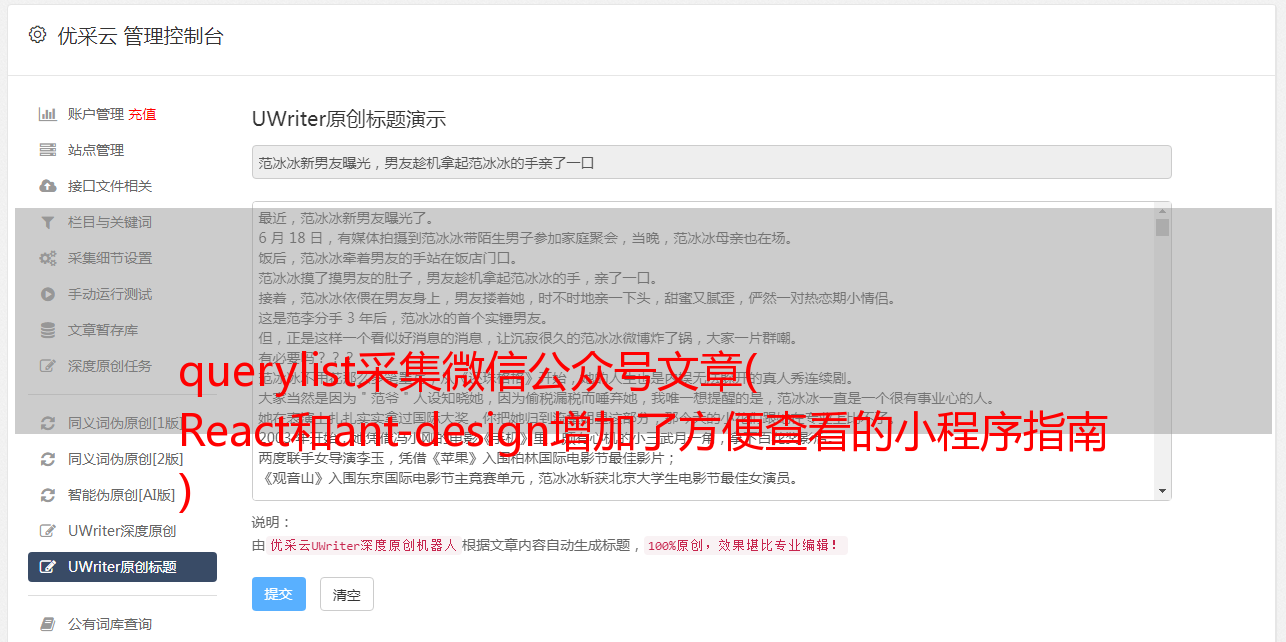Open UWriter深度原创 menu item
This screenshot has height=642, width=1286.
[x=122, y=531]
